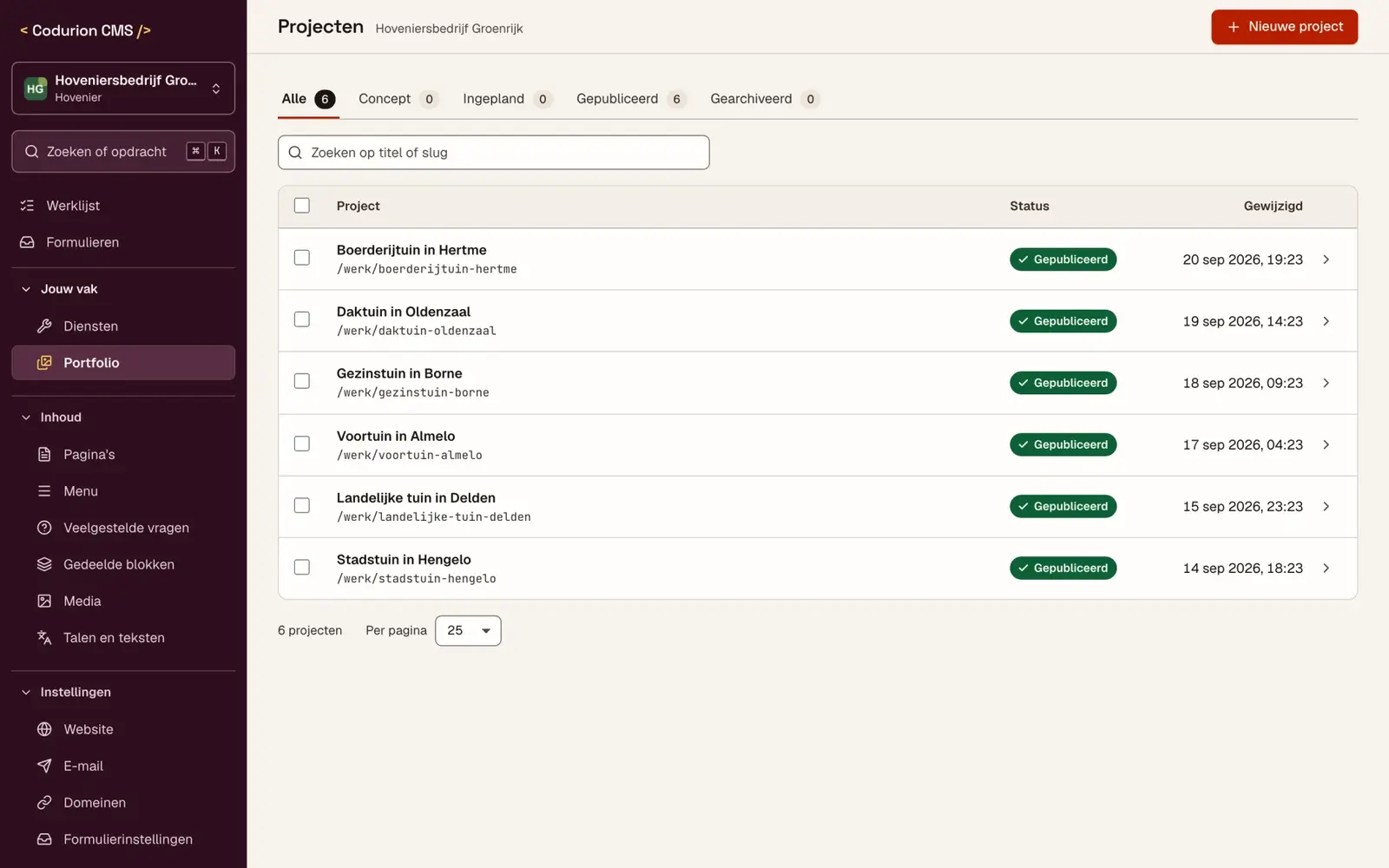The width and height of the screenshot is (1389, 868).
Task: Click the E-mail paper plane icon
Action: (44, 766)
